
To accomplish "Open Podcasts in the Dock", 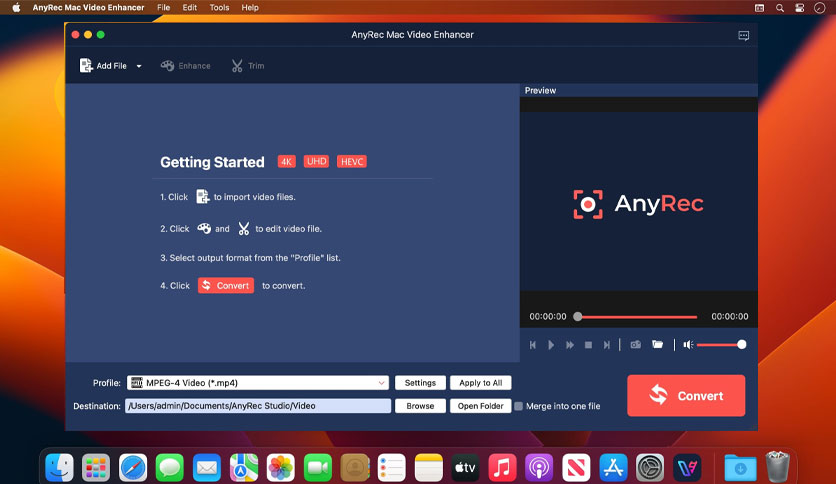I will click(x=539, y=468).
